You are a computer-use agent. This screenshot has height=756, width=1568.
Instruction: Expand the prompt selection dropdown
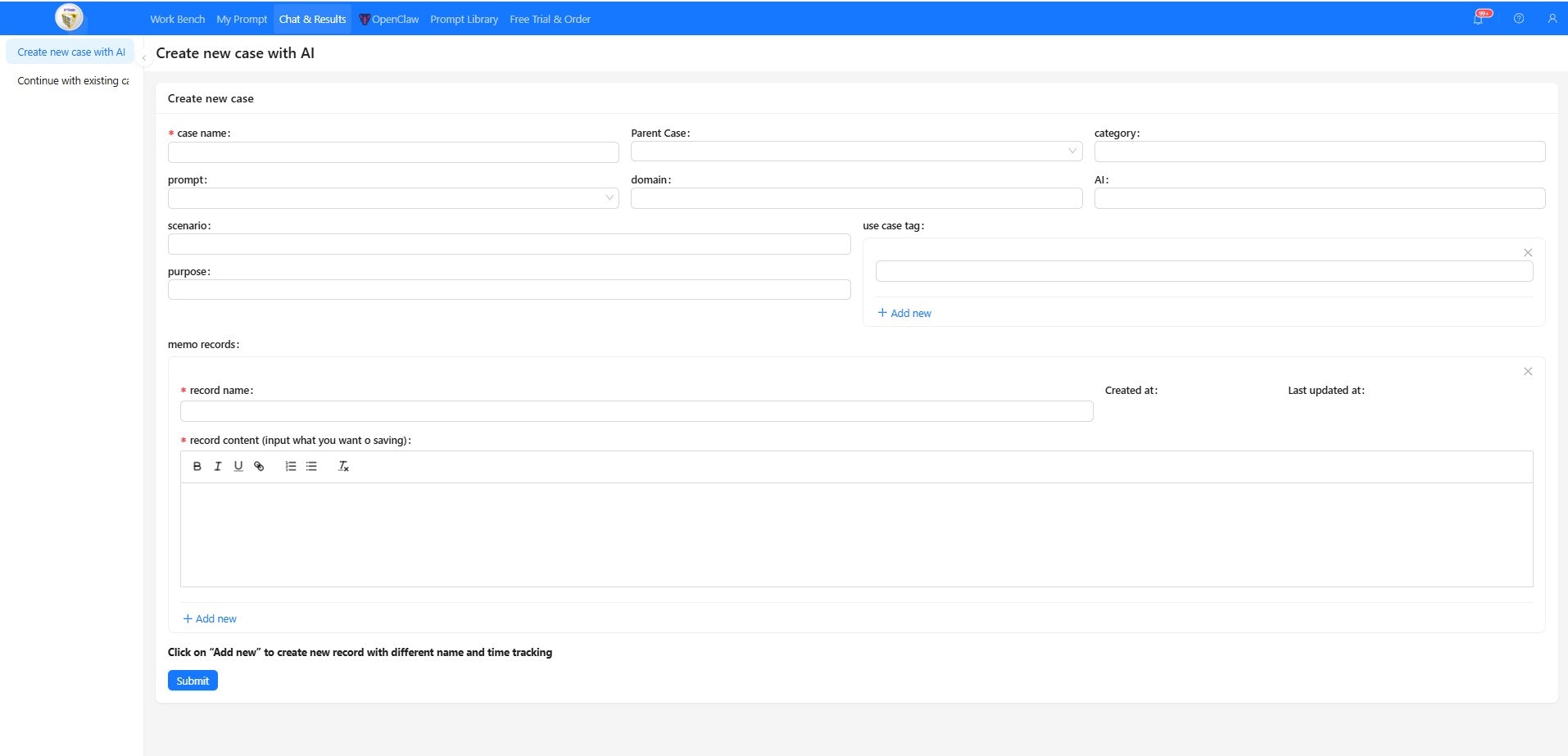pyautogui.click(x=610, y=198)
